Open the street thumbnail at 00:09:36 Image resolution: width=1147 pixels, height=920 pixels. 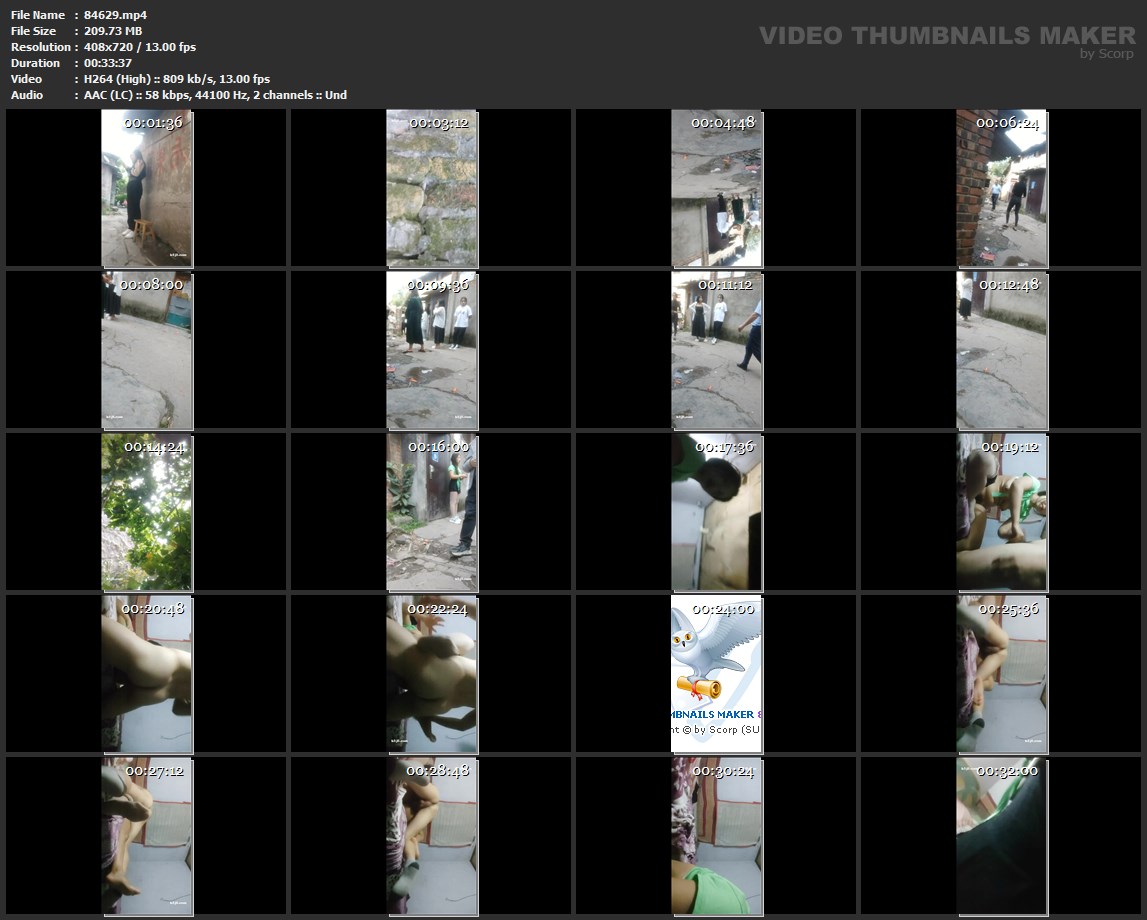pyautogui.click(x=432, y=350)
